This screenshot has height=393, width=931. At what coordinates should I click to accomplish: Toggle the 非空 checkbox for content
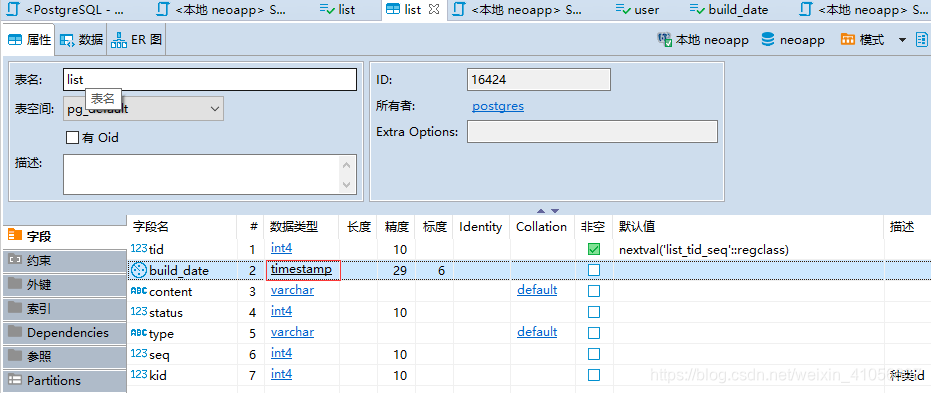click(x=594, y=291)
